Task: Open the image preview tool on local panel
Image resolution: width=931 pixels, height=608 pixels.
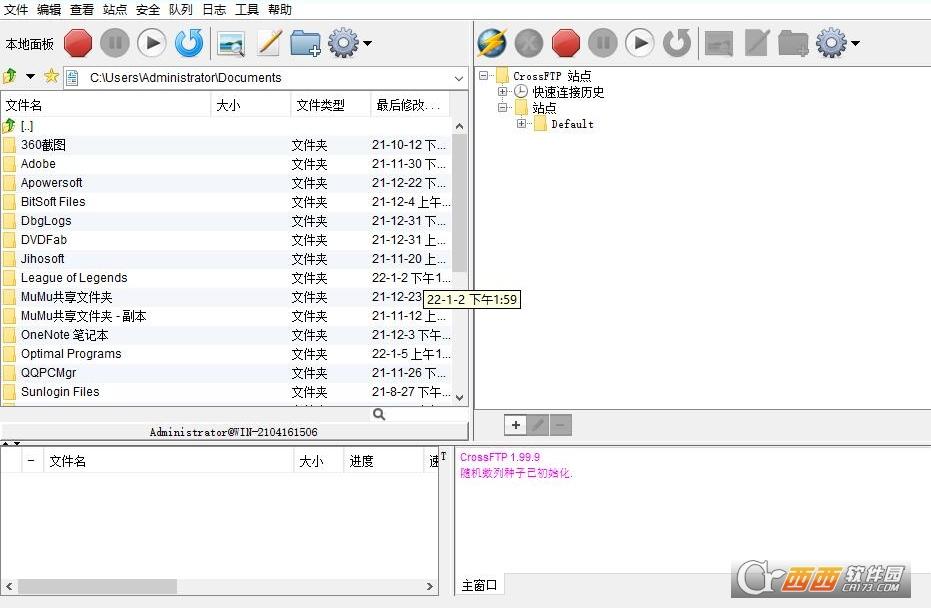Action: pos(230,43)
